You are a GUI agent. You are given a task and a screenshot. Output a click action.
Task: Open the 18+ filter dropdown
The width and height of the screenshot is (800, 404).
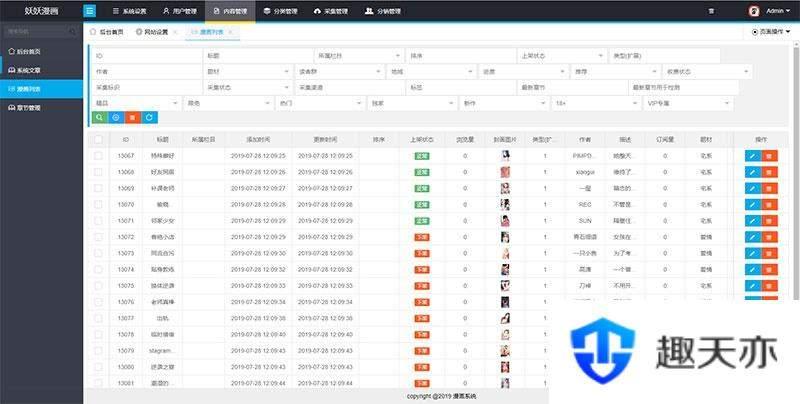click(596, 104)
